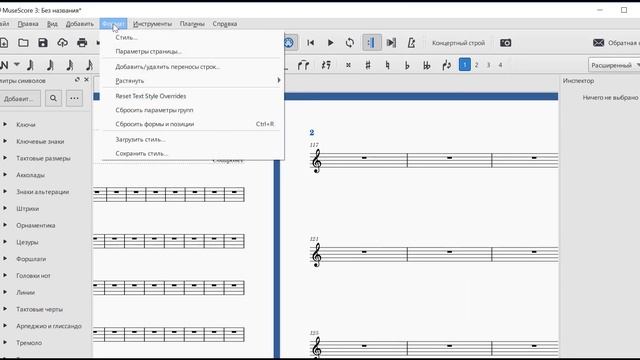
Task: Open the Инструменты menu
Action: pyautogui.click(x=152, y=24)
